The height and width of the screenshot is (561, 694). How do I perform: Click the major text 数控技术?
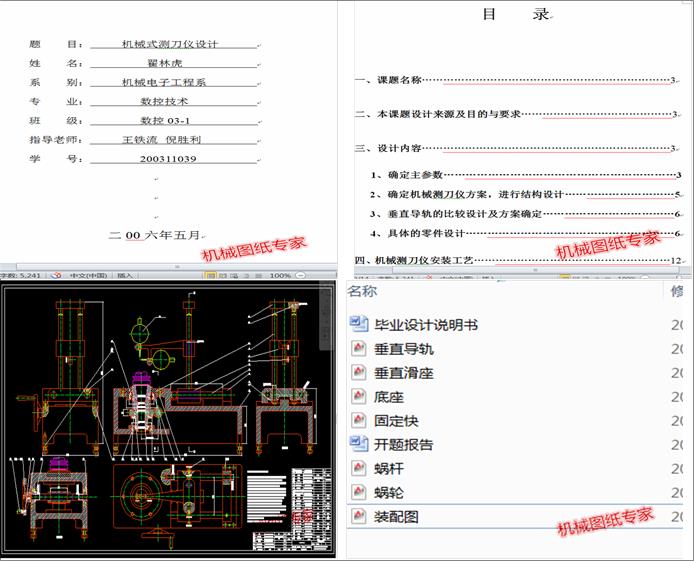click(x=164, y=101)
